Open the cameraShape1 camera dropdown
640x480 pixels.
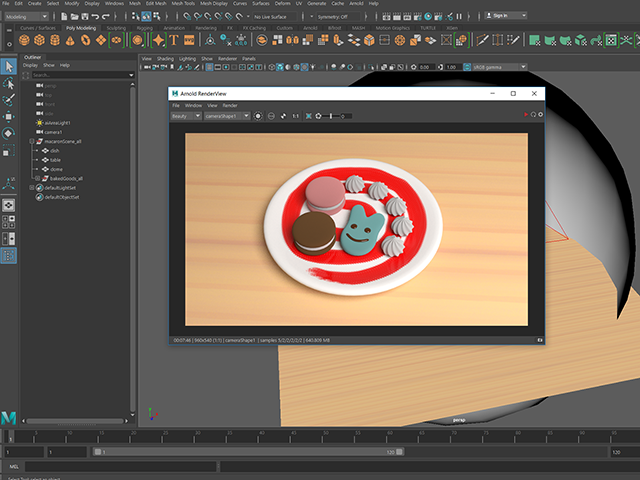pyautogui.click(x=227, y=116)
